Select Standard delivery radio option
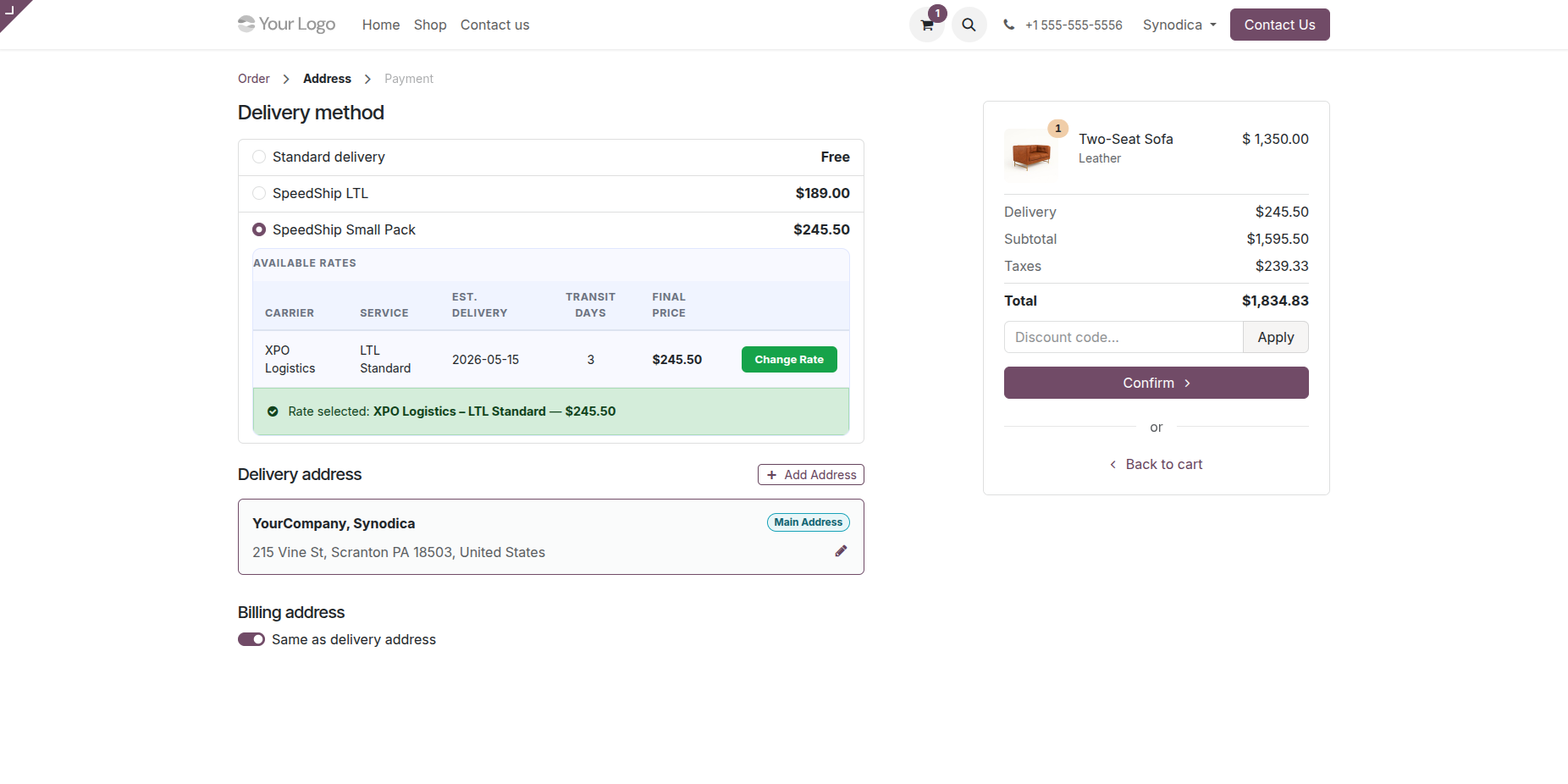Image resolution: width=1568 pixels, height=784 pixels. (x=259, y=157)
